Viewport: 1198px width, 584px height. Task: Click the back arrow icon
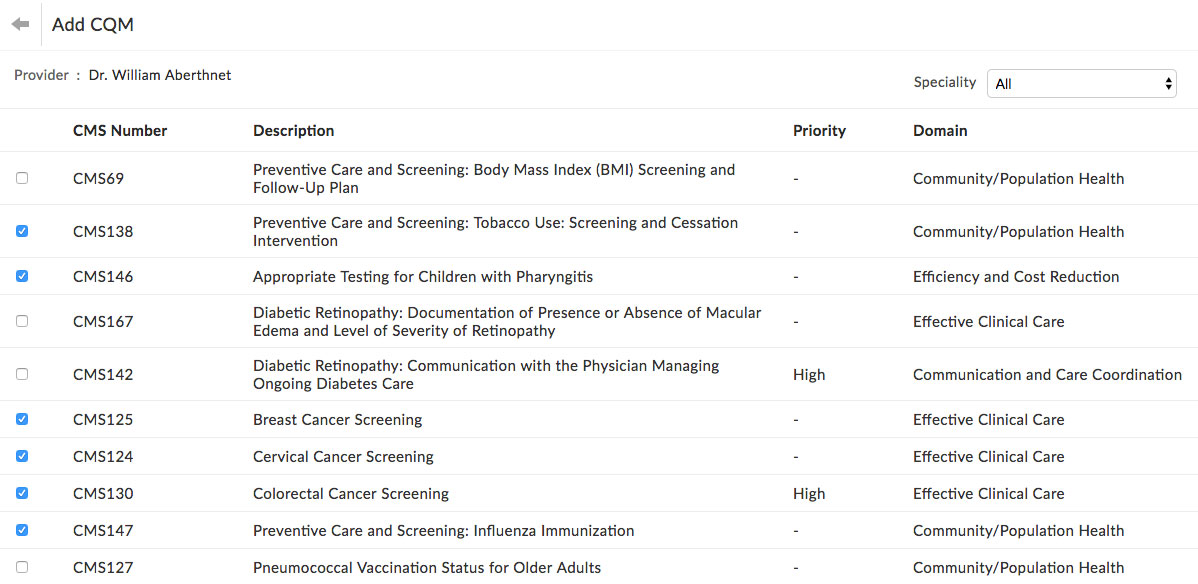pos(20,24)
